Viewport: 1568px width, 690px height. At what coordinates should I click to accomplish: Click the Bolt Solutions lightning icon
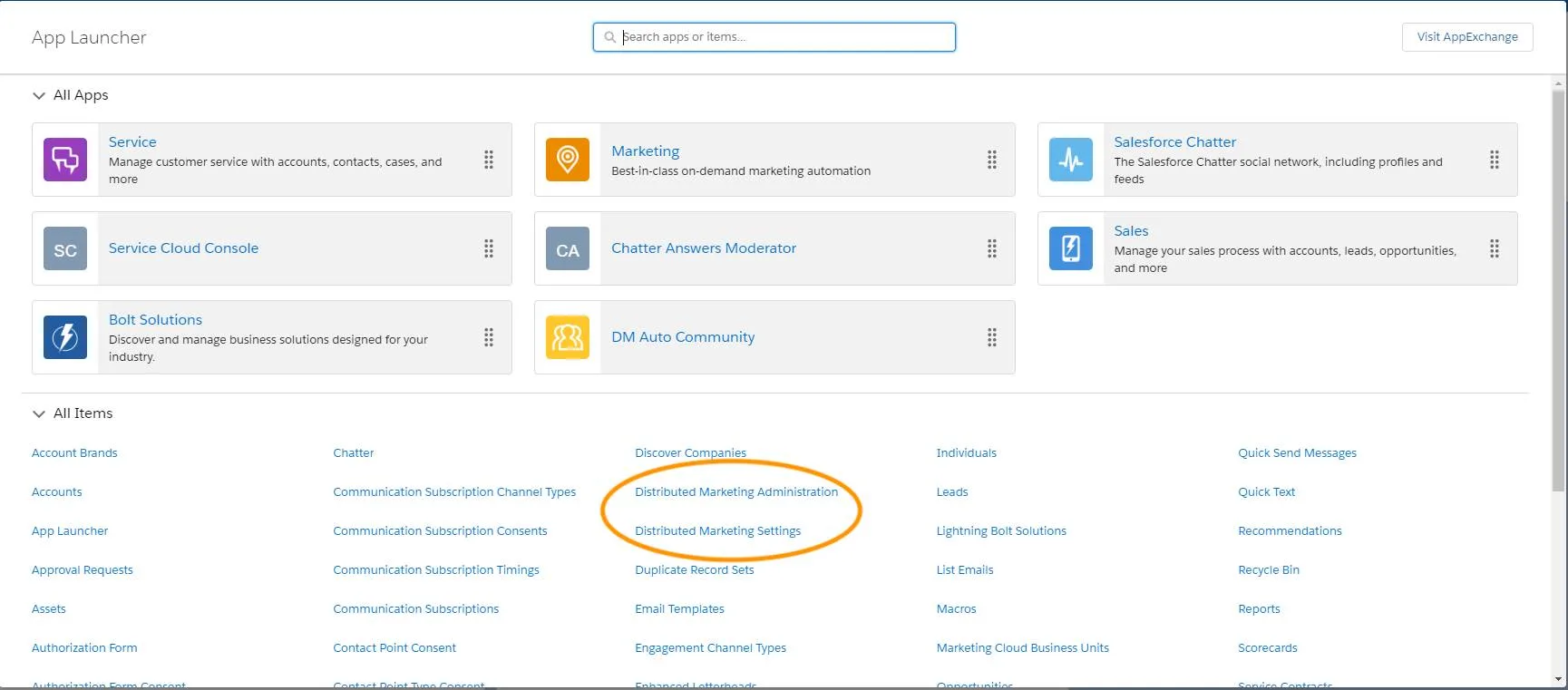click(65, 337)
